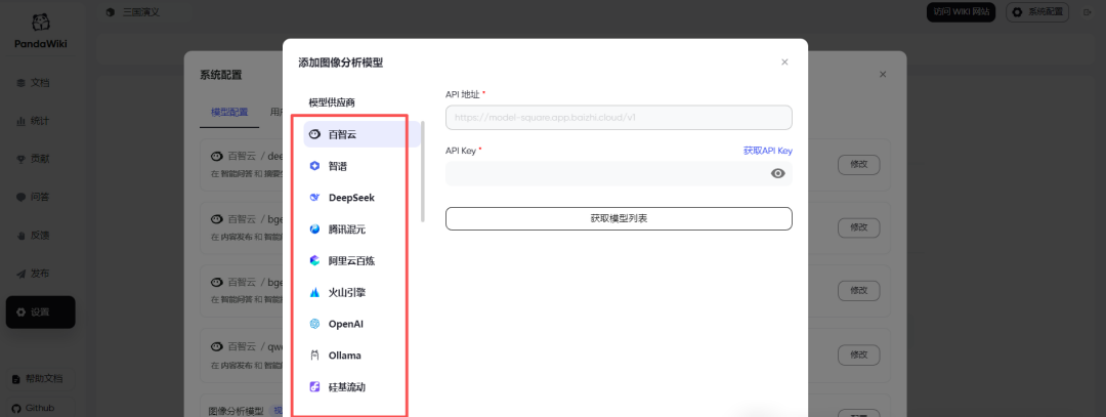Click the 文档 sidebar icon
Screen dimensions: 1106x417
point(20,83)
